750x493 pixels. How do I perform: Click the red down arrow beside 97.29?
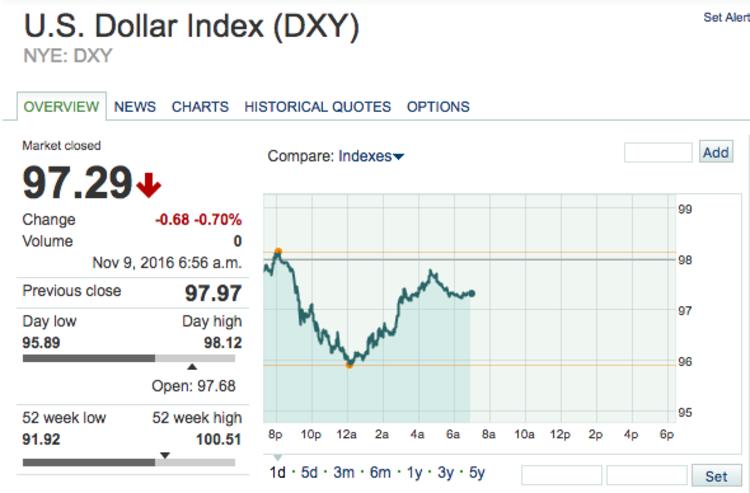click(149, 184)
